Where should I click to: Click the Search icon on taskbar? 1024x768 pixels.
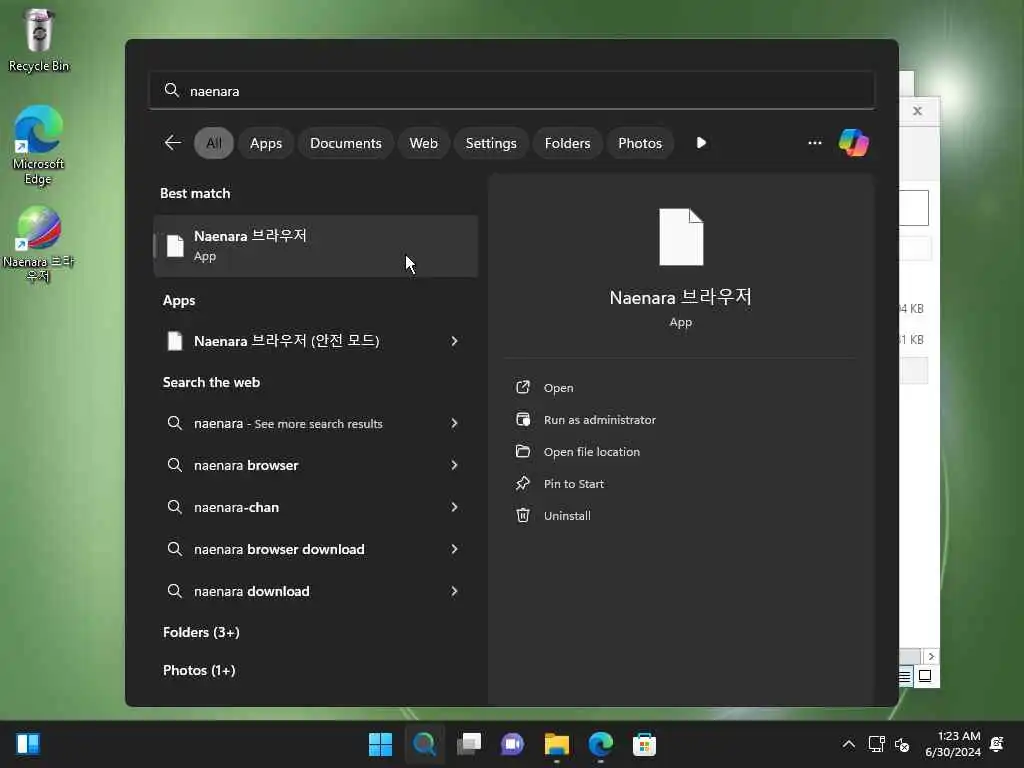click(424, 744)
